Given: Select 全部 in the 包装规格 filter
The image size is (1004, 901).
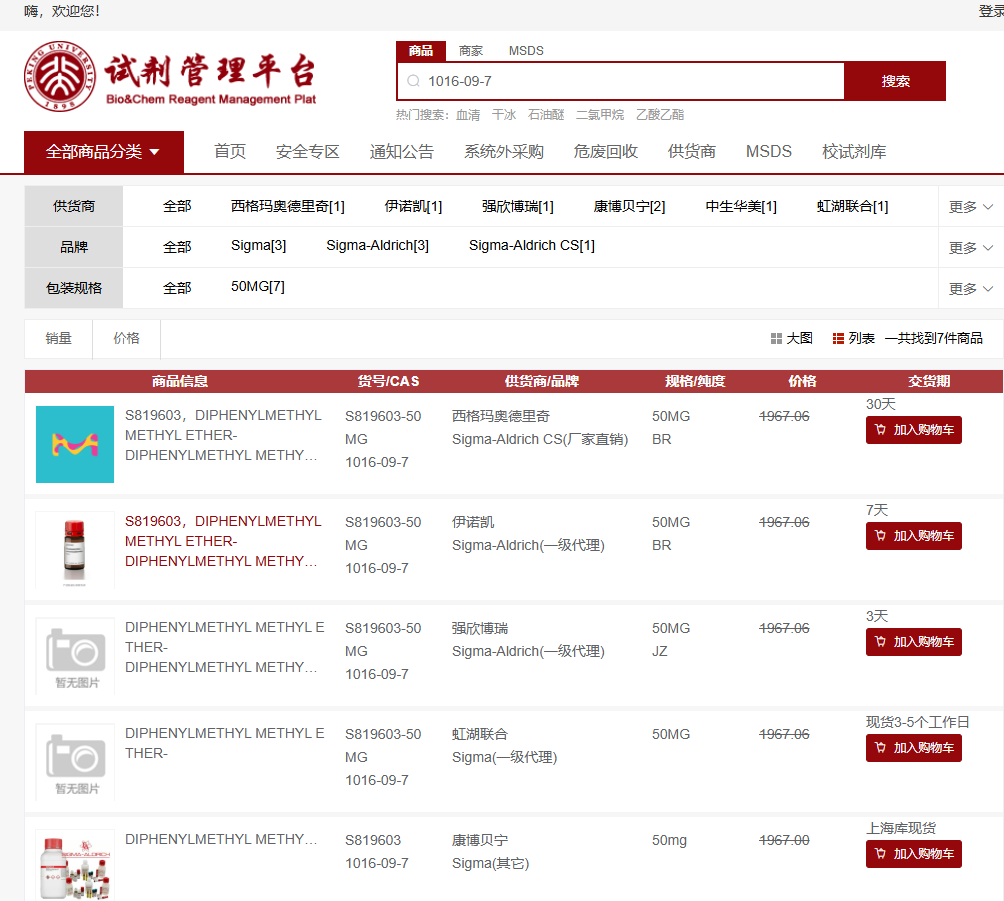Looking at the screenshot, I should pyautogui.click(x=177, y=288).
